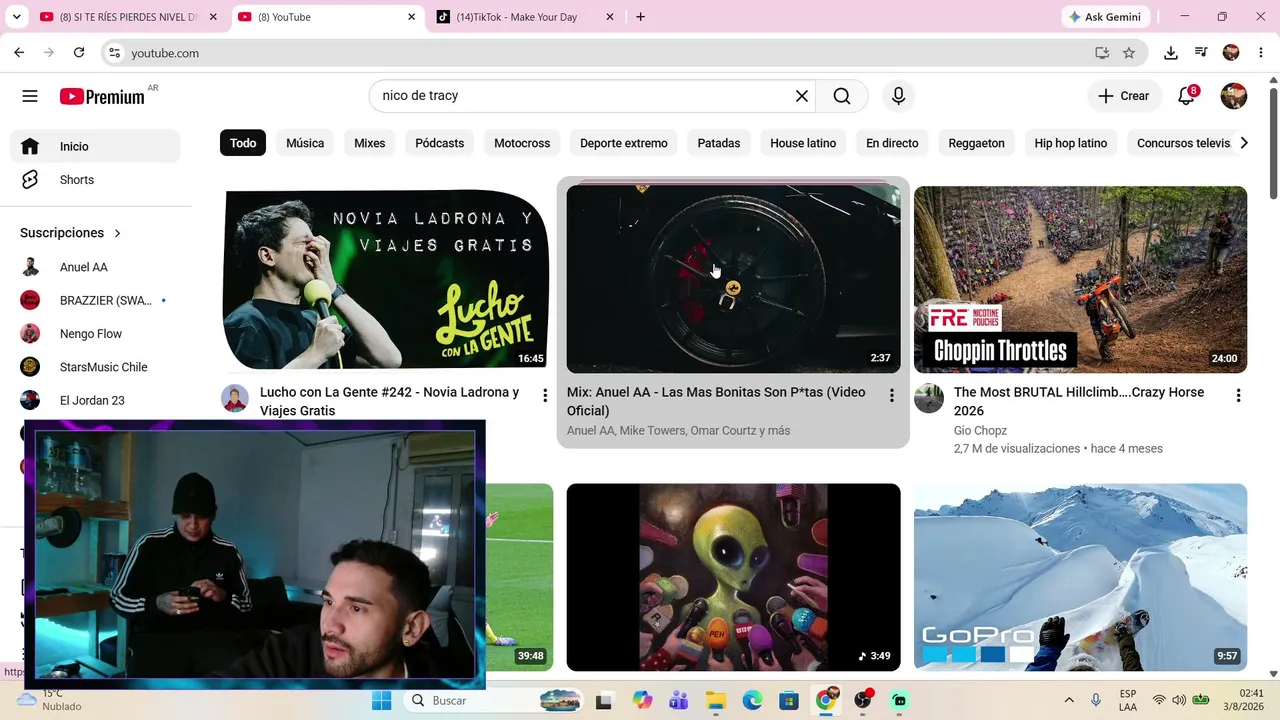
Task: Open the Lucho con La Gente #242 video title
Action: [390, 401]
